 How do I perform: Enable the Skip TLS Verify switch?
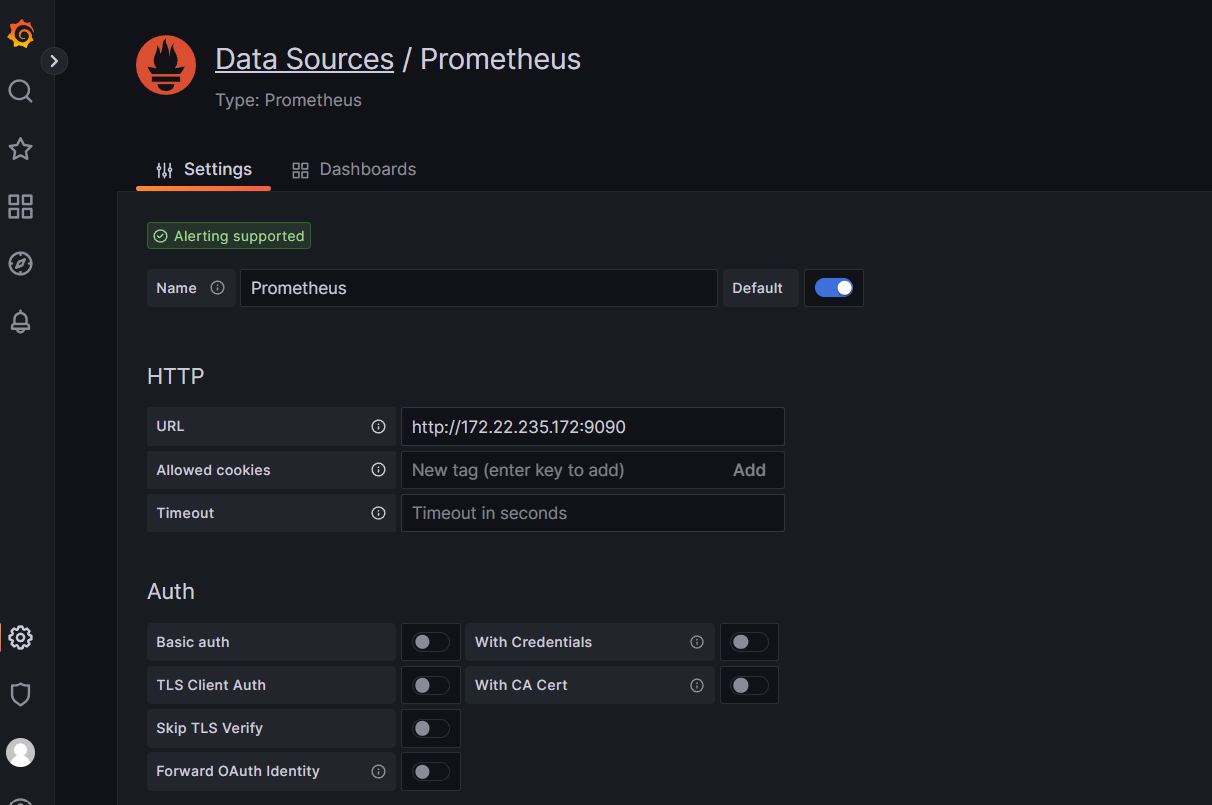(431, 728)
